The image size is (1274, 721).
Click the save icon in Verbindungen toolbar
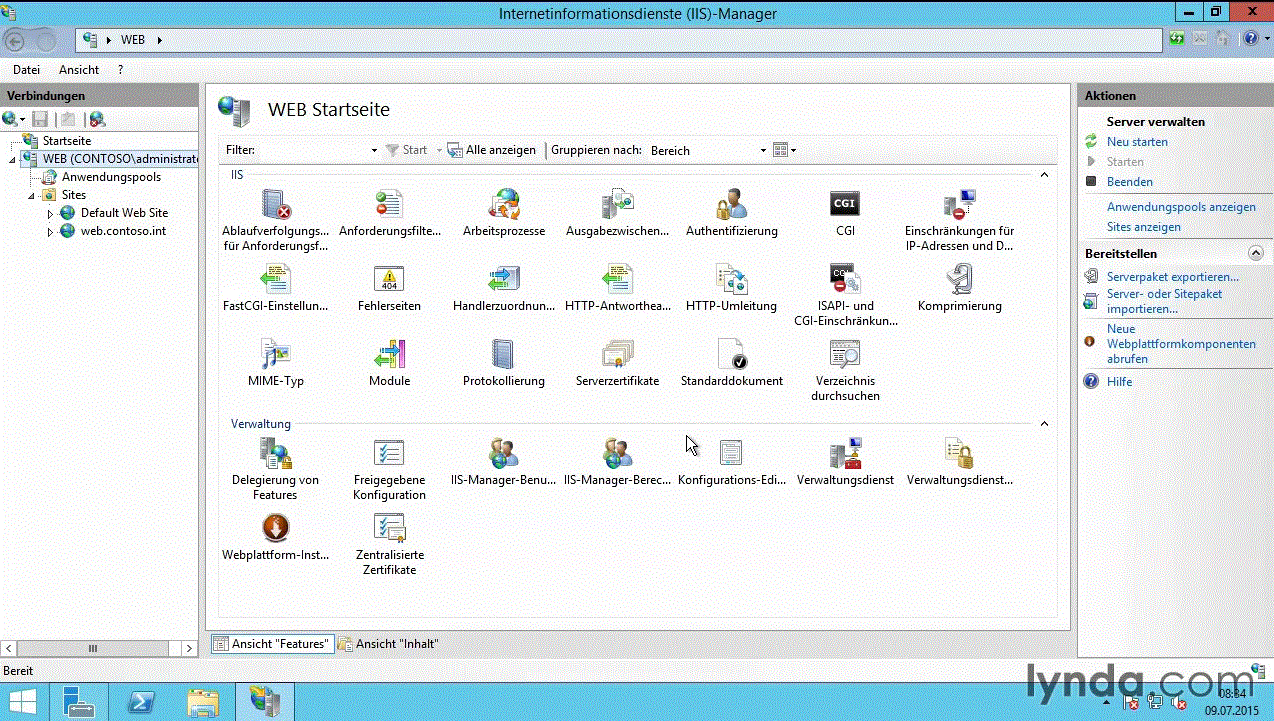tap(40, 119)
